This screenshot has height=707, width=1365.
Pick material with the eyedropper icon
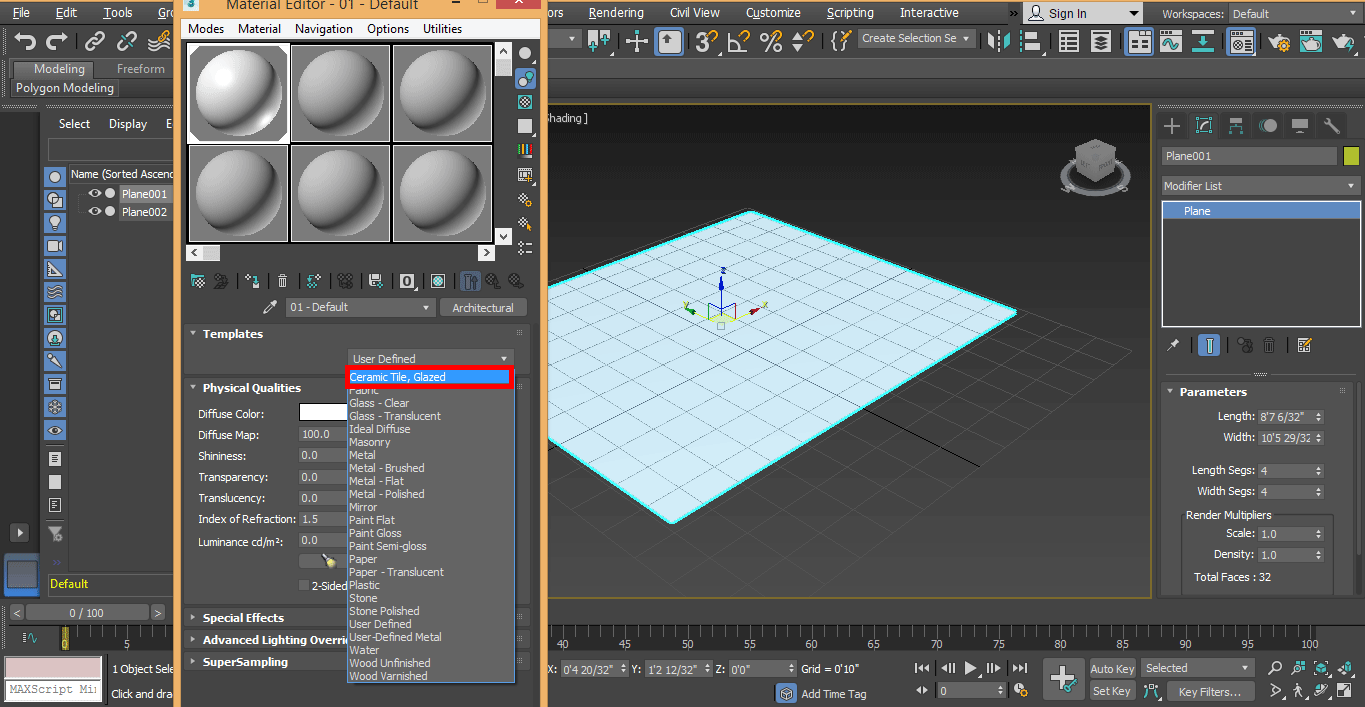pyautogui.click(x=269, y=308)
